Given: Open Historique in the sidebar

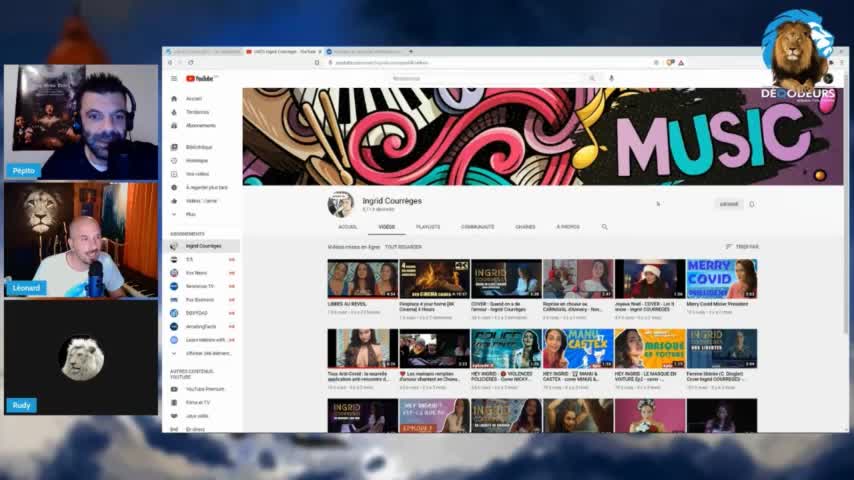Looking at the screenshot, I should (x=197, y=161).
